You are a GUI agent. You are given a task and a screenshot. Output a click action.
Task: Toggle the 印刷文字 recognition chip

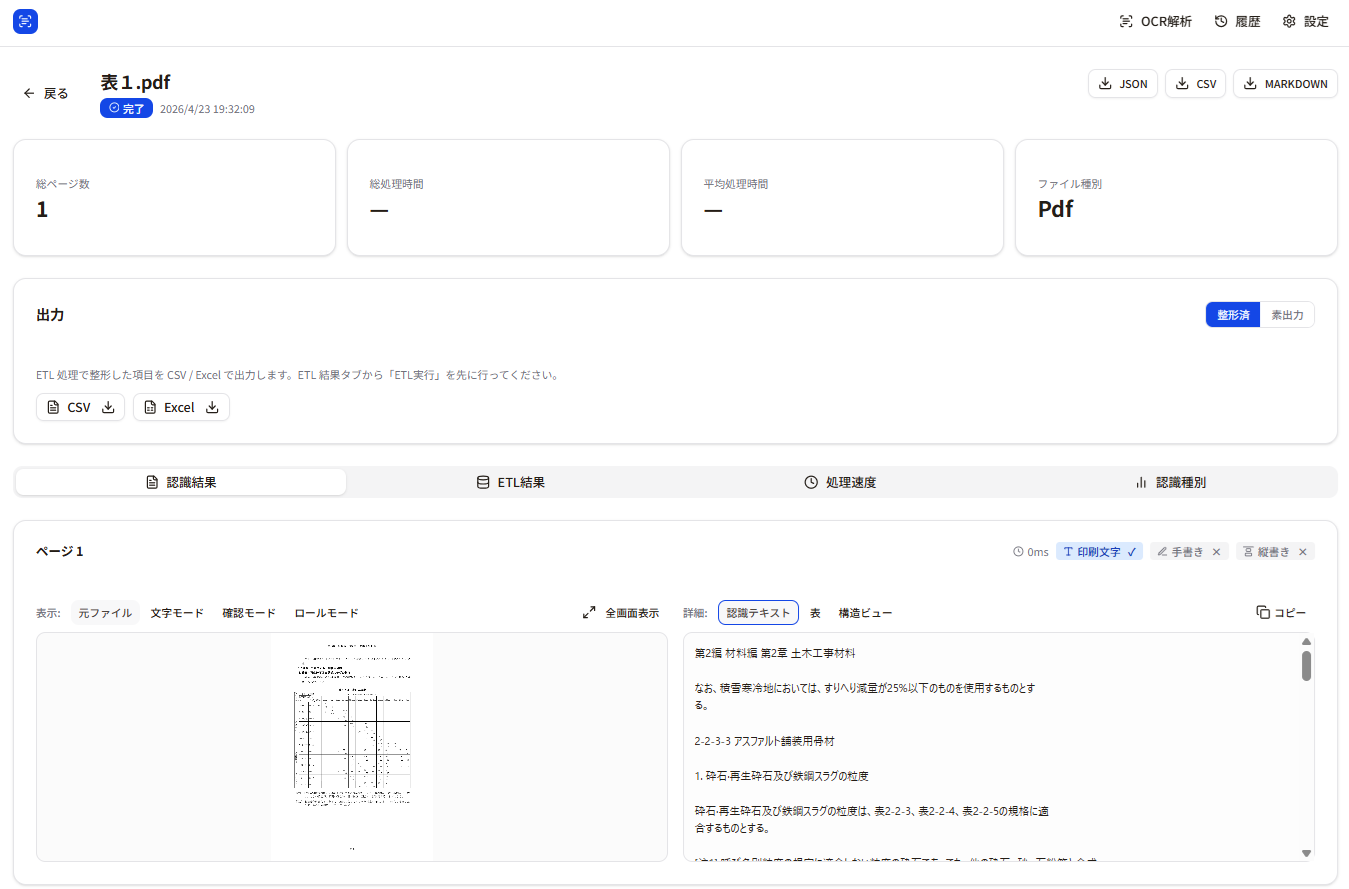pyautogui.click(x=1099, y=552)
